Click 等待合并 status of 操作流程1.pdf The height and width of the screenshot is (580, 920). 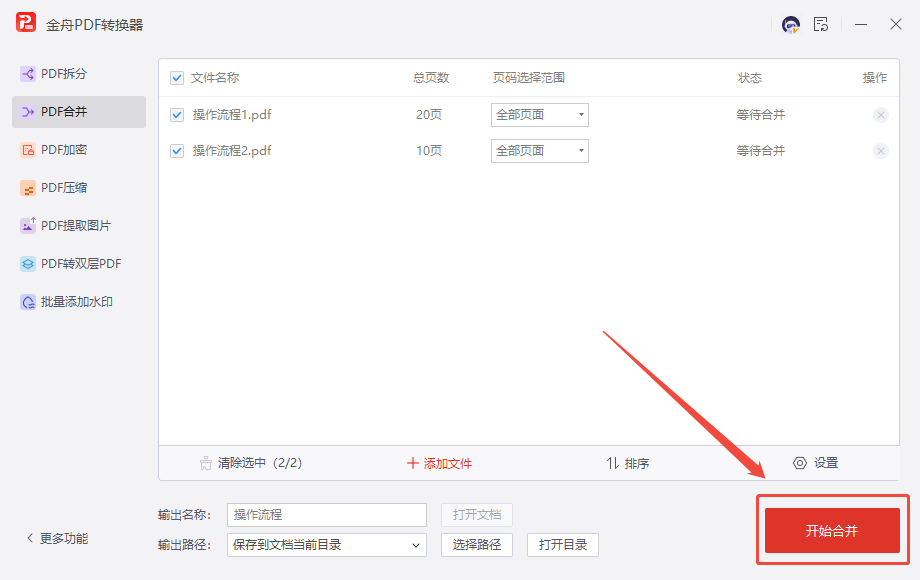pos(760,115)
